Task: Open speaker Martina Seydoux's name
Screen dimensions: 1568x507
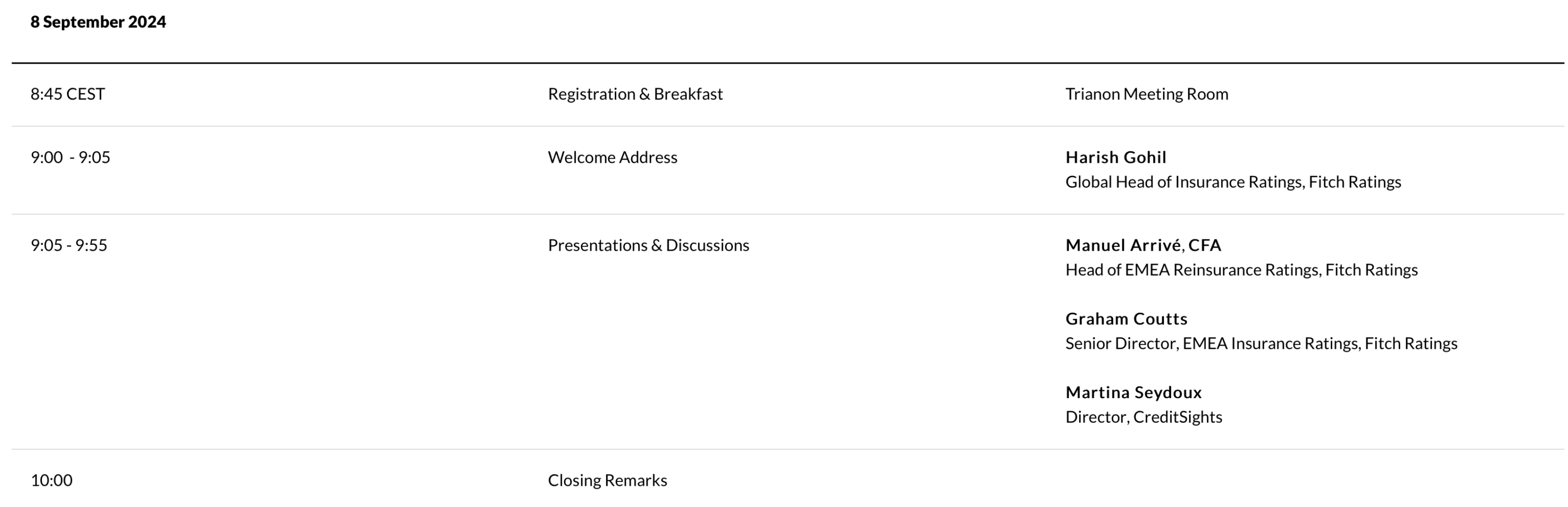Action: [1133, 393]
